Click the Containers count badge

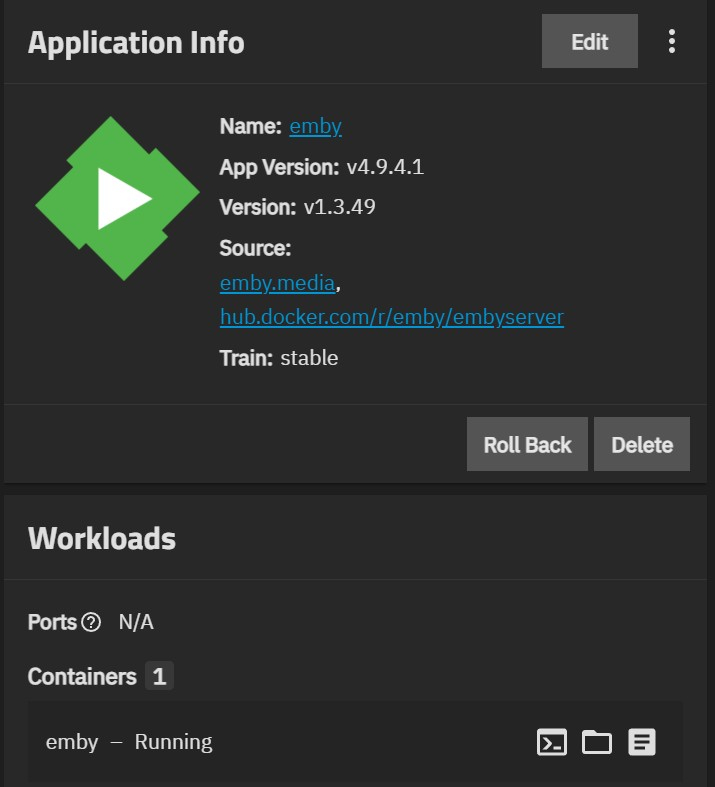[159, 676]
